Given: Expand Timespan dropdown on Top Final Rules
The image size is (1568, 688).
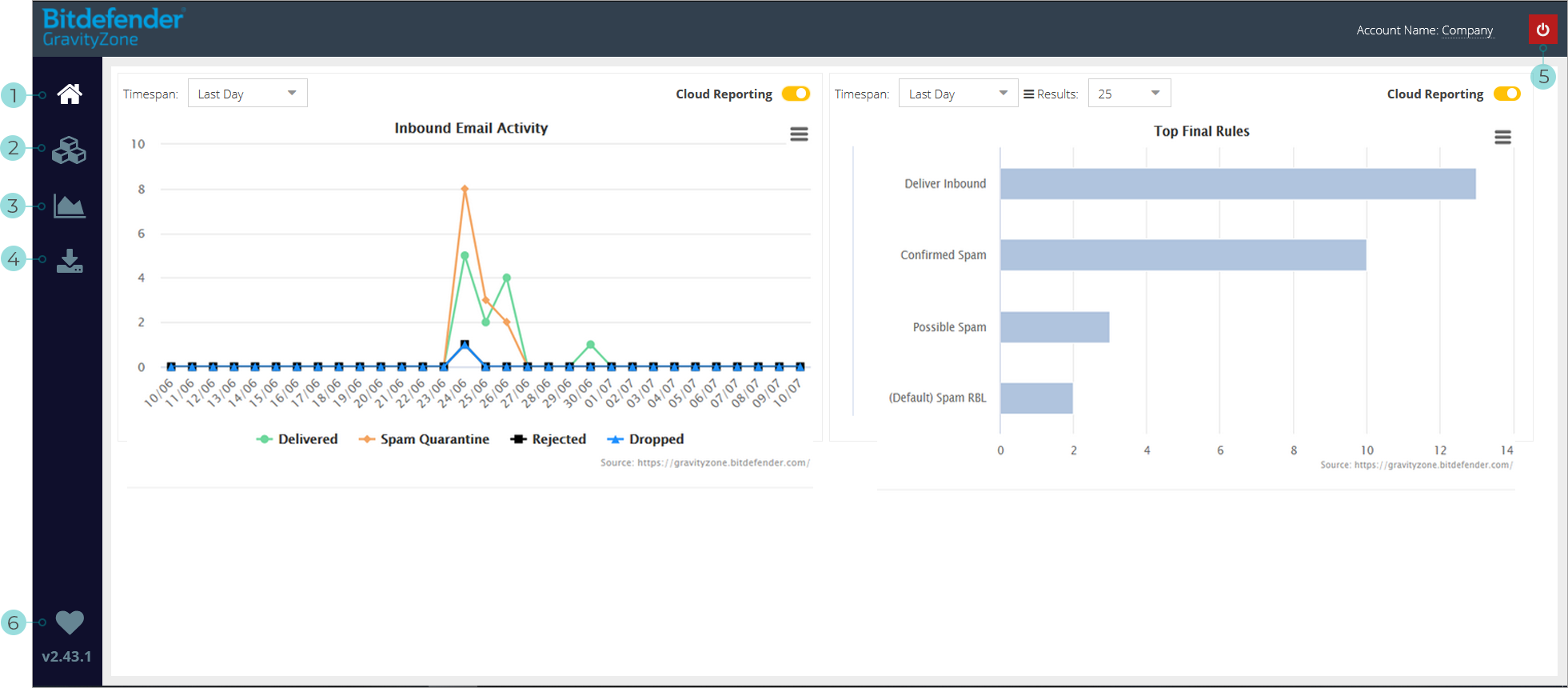Looking at the screenshot, I should pyautogui.click(x=958, y=94).
